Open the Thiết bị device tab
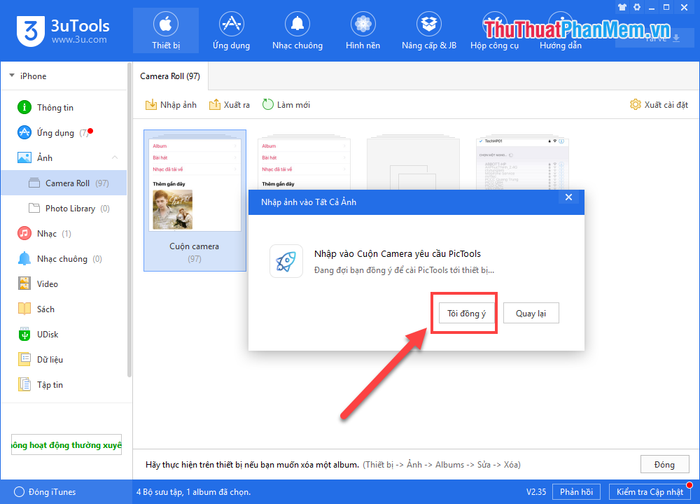The width and height of the screenshot is (700, 504). tap(166, 30)
